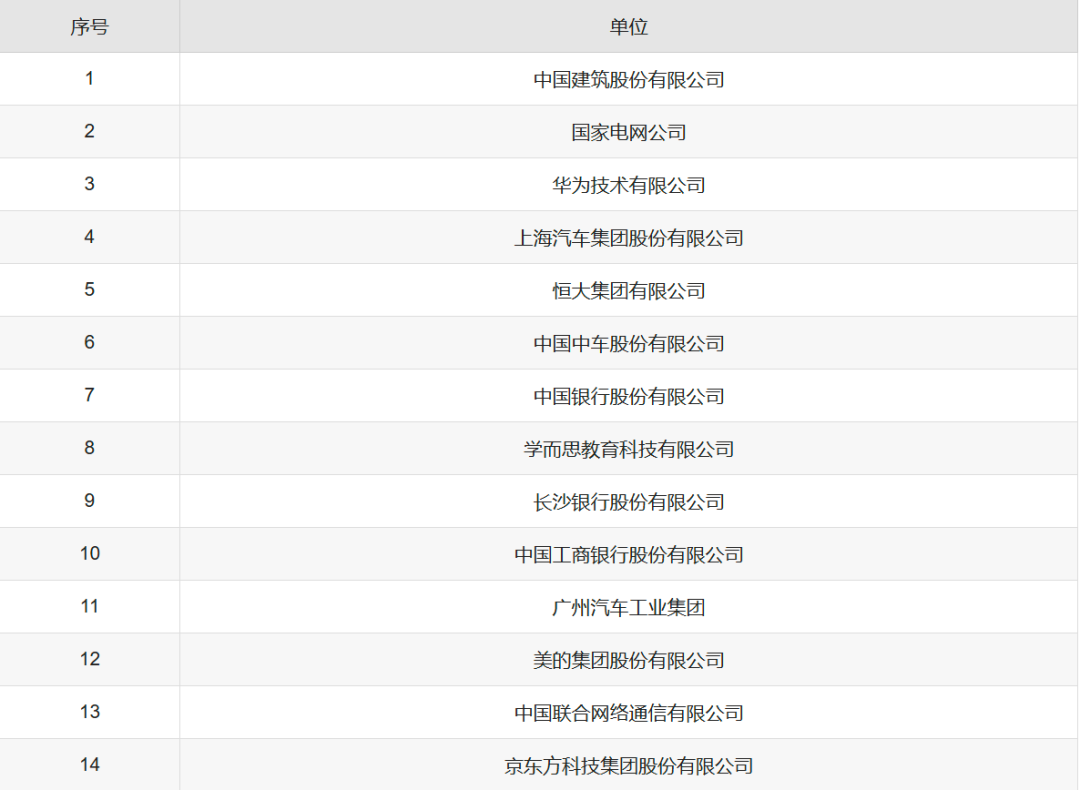The width and height of the screenshot is (1080, 790).
Task: Click the 单位 column header
Action: point(629,27)
